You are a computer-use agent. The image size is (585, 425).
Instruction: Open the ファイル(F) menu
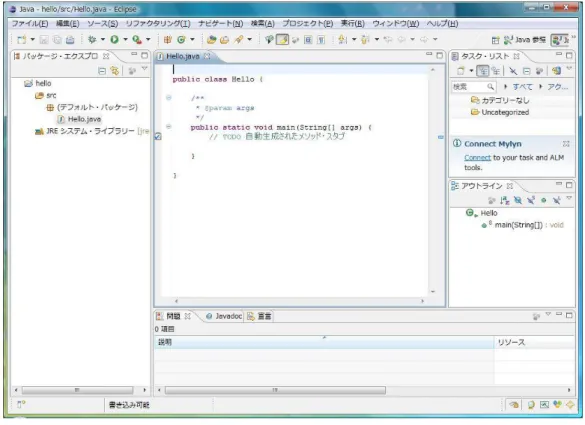(30, 24)
